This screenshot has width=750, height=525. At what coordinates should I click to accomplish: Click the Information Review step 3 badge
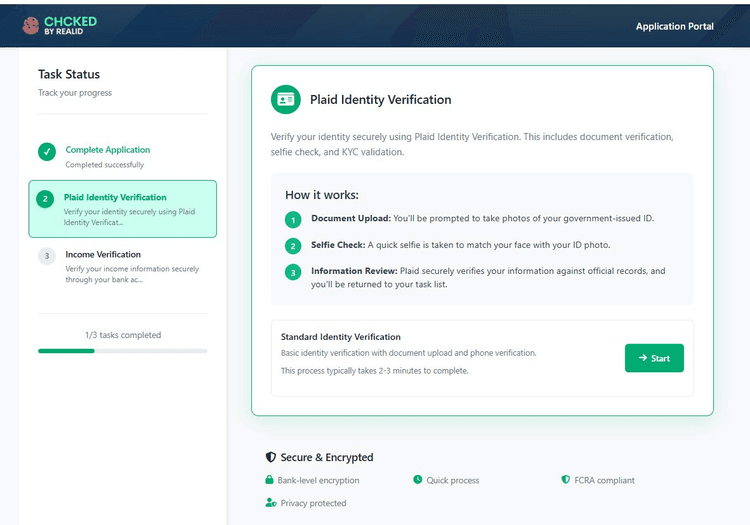(x=293, y=273)
